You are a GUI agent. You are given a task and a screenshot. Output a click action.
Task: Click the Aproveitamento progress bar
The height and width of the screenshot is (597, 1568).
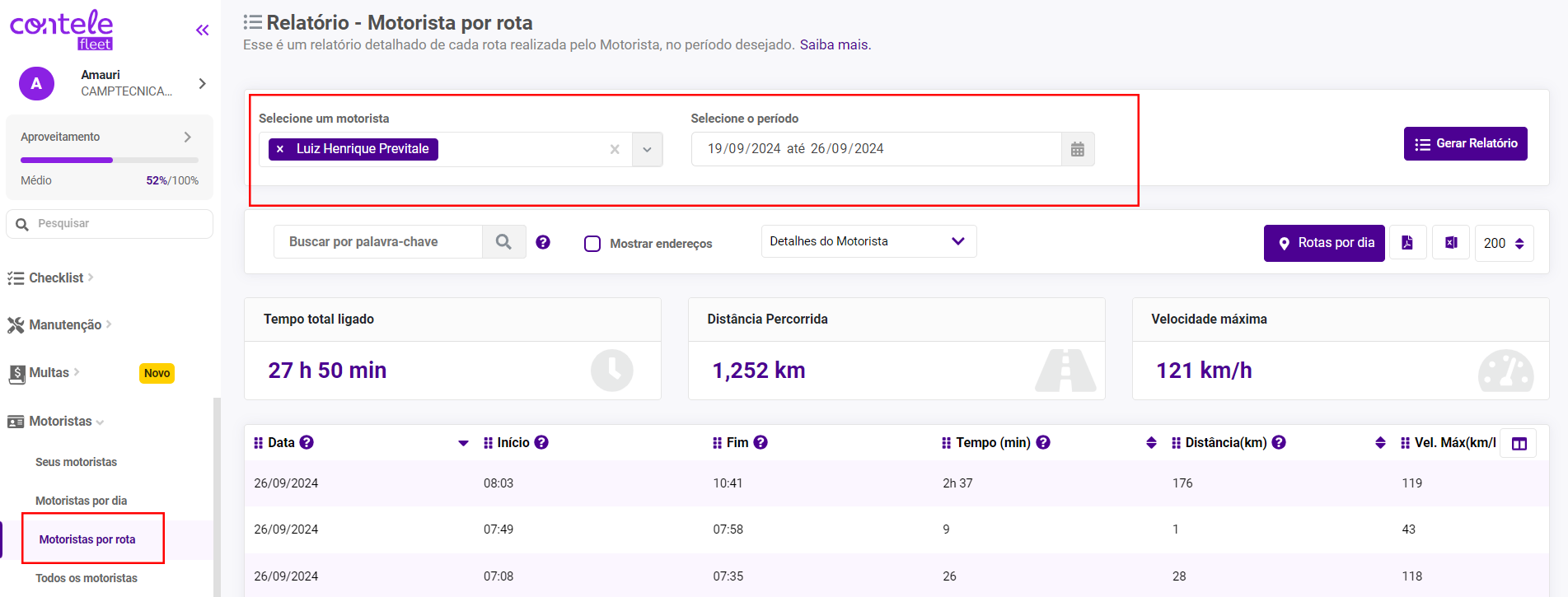pyautogui.click(x=109, y=160)
